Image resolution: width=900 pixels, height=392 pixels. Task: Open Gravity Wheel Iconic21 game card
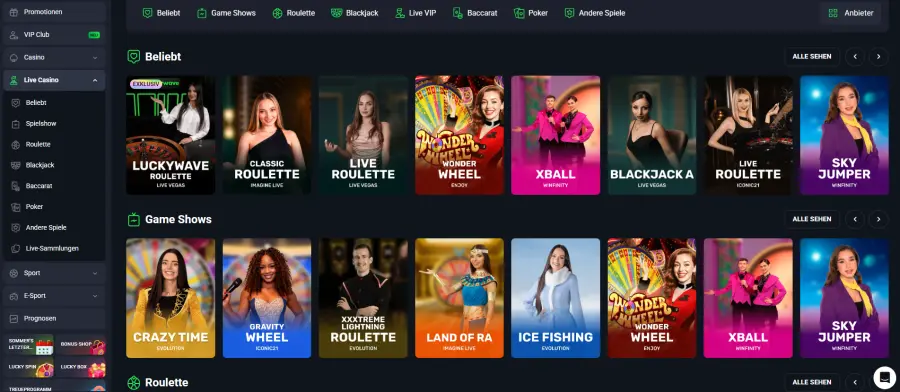(267, 298)
